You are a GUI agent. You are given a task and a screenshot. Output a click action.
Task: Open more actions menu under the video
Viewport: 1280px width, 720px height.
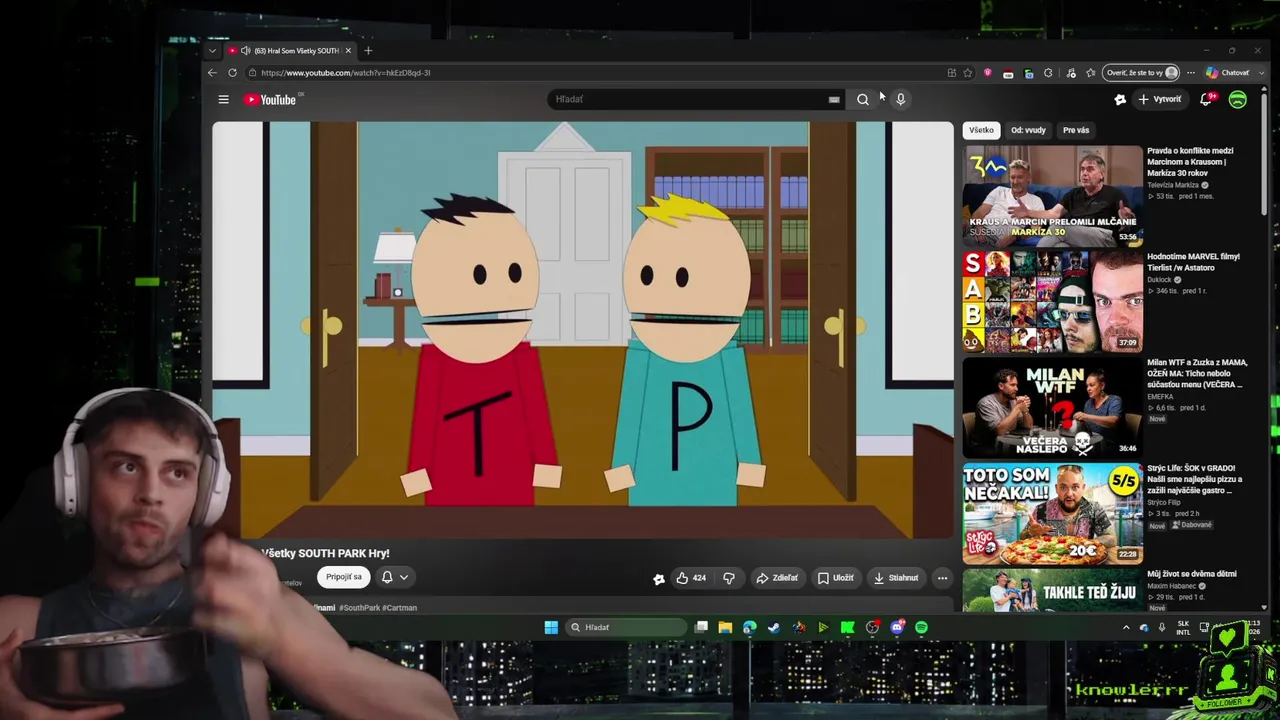[x=942, y=578]
